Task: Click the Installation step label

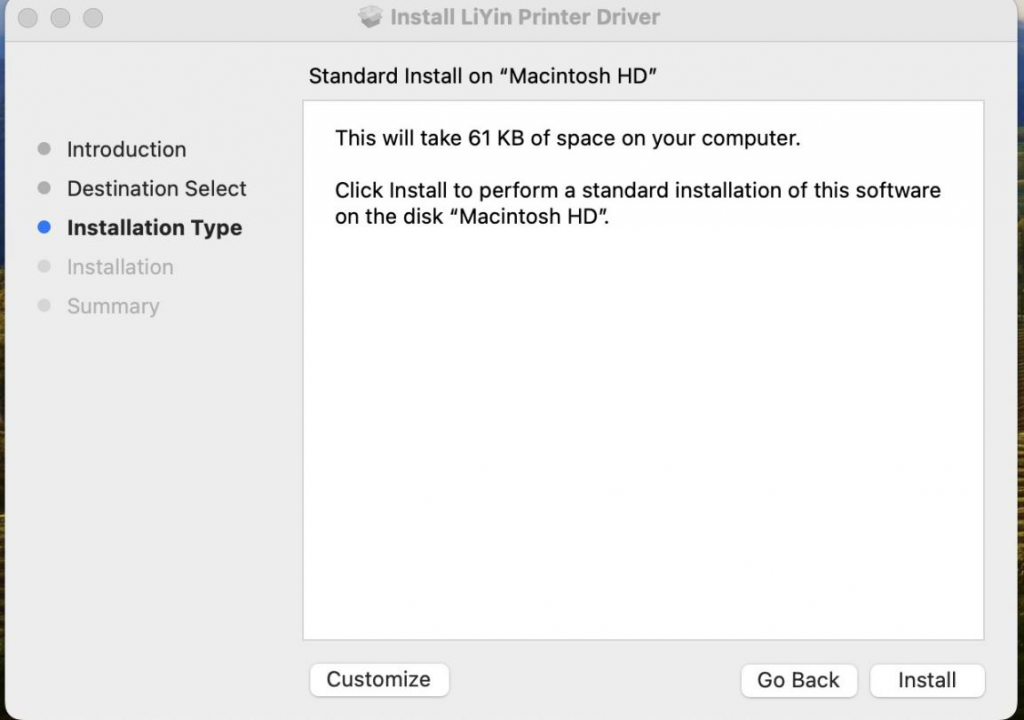Action: point(120,267)
